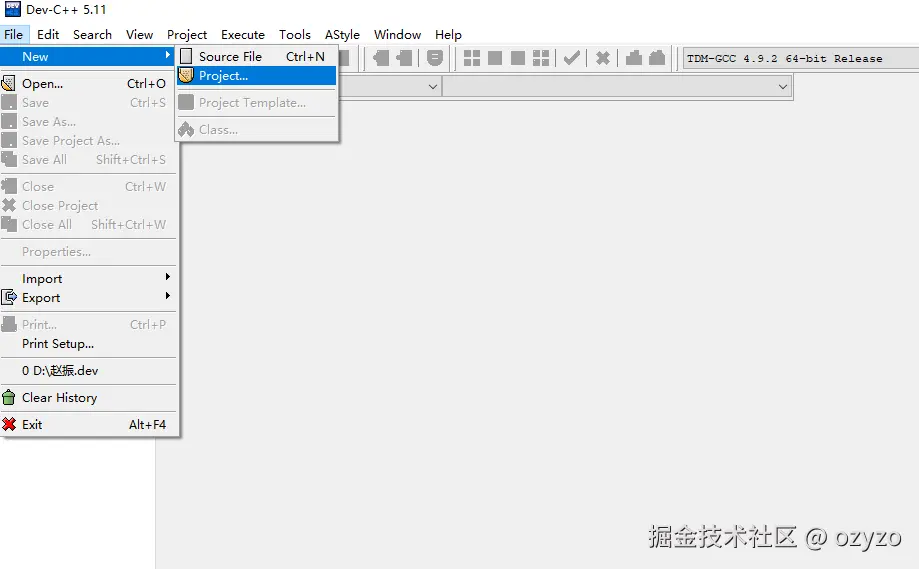
Task: Open Print Setup... dialog entry
Action: click(88, 344)
